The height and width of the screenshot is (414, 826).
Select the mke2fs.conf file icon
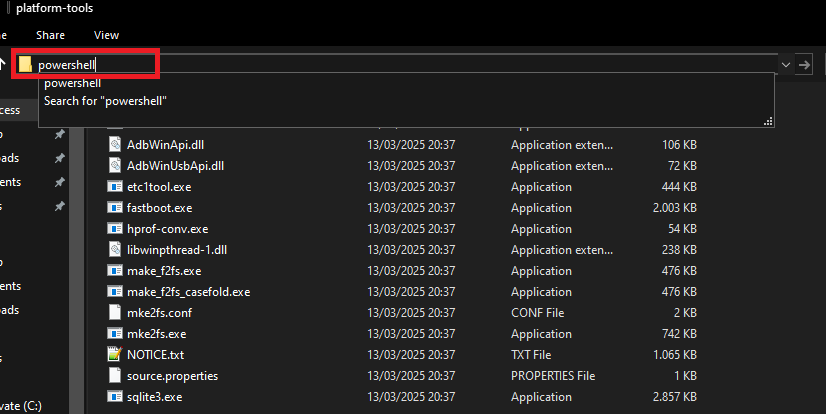[x=114, y=313]
